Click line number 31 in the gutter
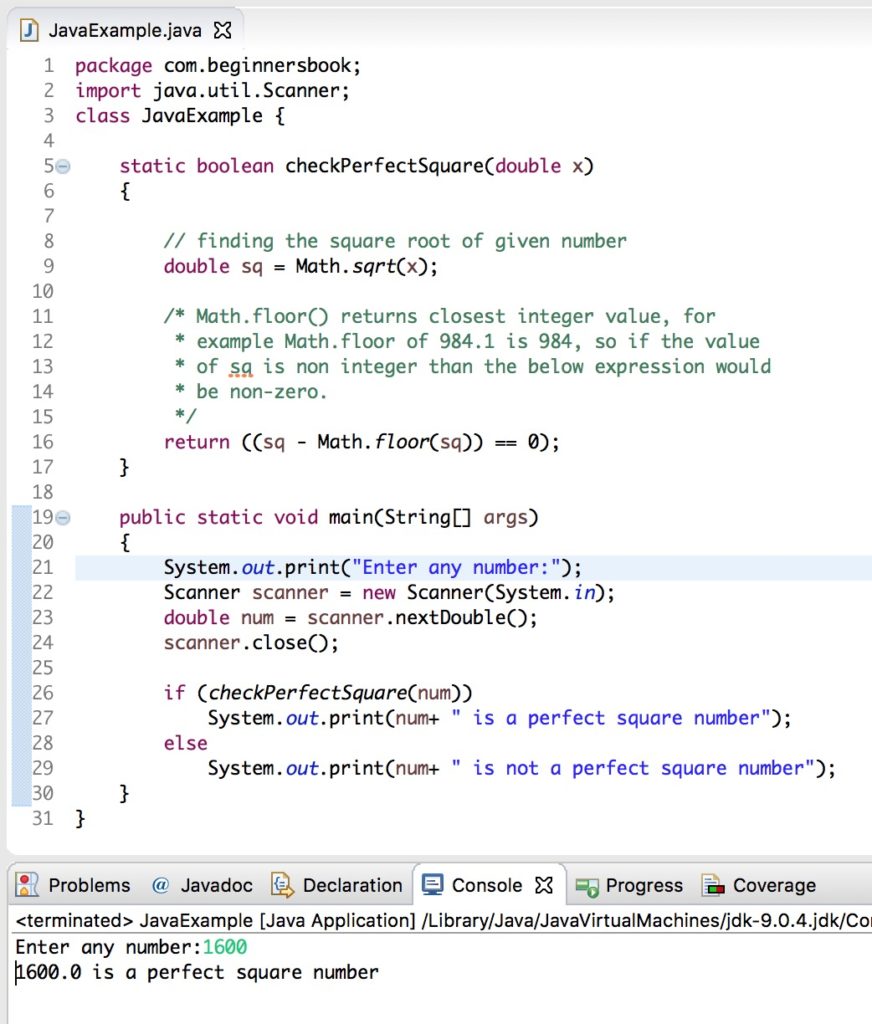Screen dimensions: 872x1024 [x=43, y=818]
